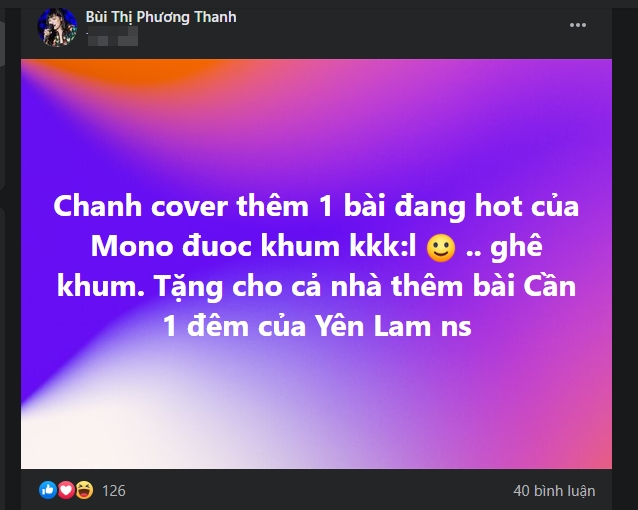Viewport: 638px width, 510px height.
Task: Click the blue Like reaction icon
Action: [48, 490]
